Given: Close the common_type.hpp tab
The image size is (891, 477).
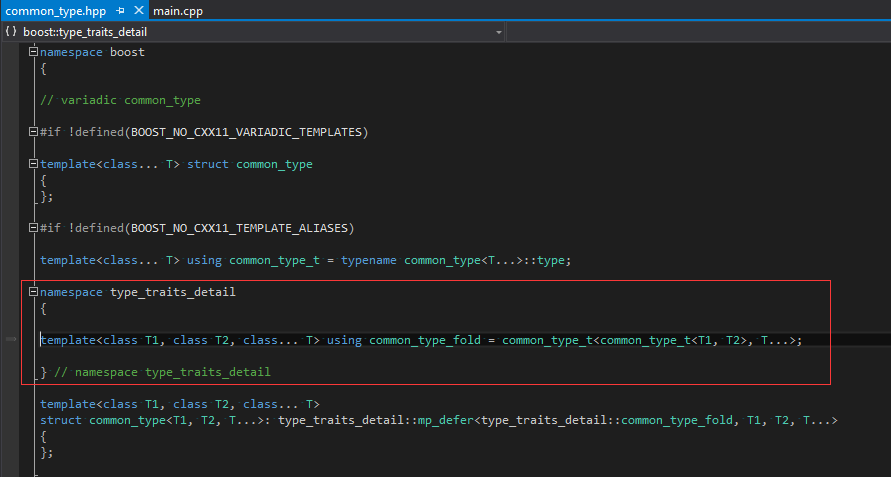Looking at the screenshot, I should click(139, 10).
